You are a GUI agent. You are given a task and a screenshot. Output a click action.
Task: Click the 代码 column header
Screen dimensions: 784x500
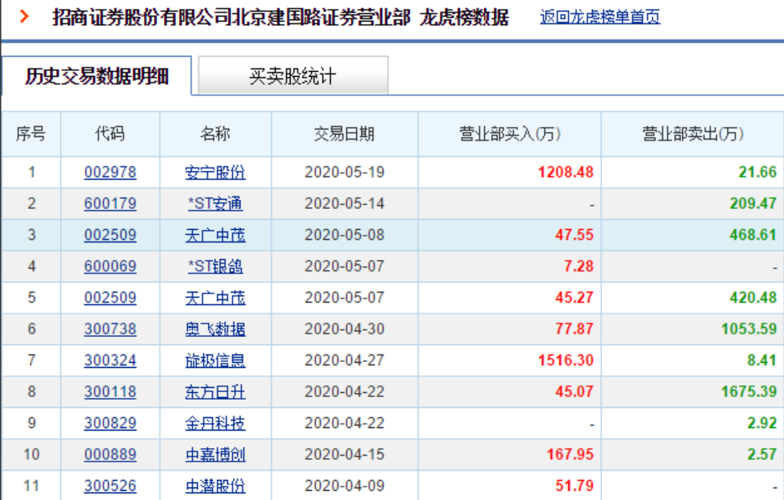pos(110,134)
